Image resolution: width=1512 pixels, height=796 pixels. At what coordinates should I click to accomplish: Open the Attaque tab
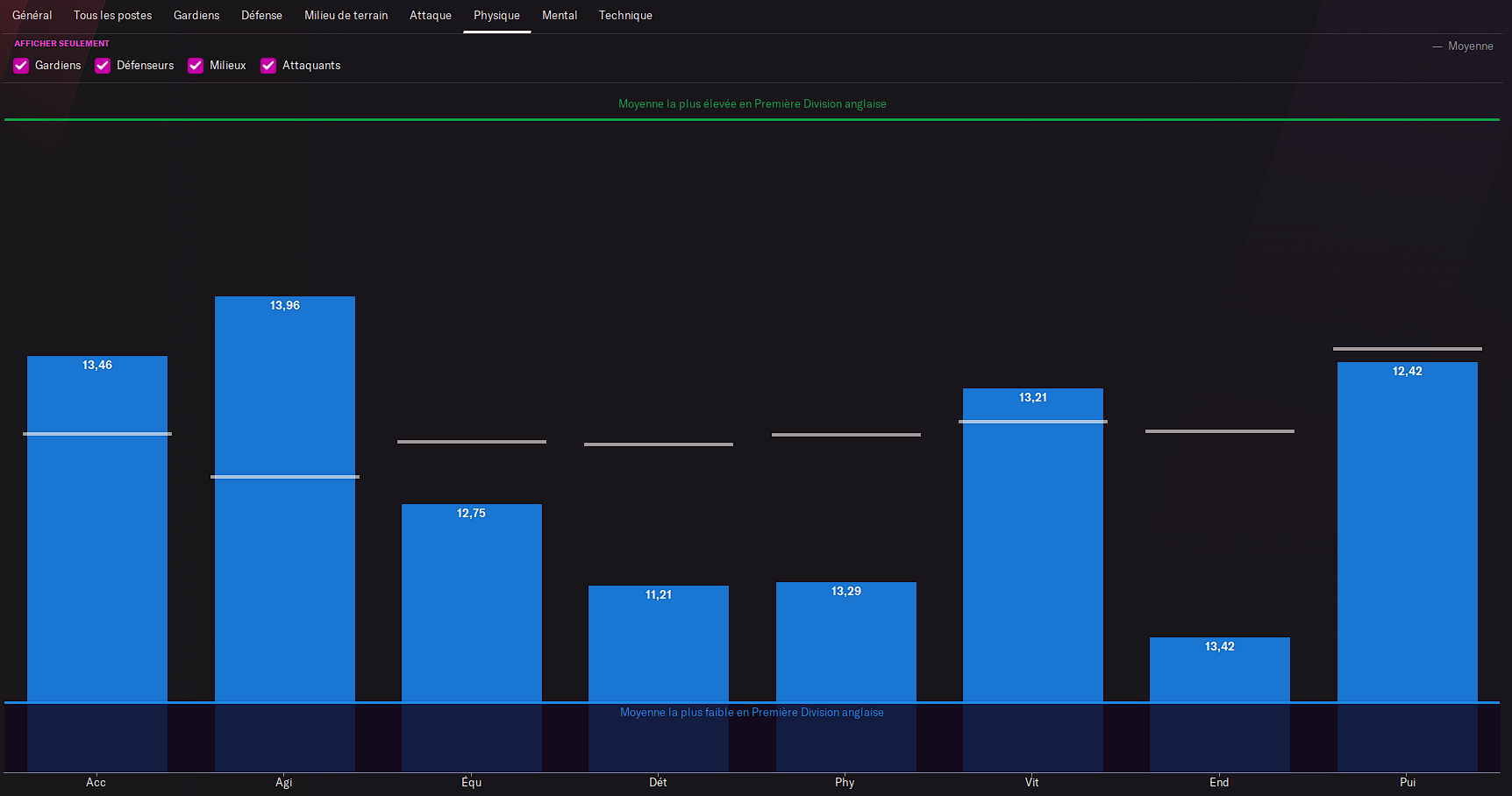tap(431, 16)
